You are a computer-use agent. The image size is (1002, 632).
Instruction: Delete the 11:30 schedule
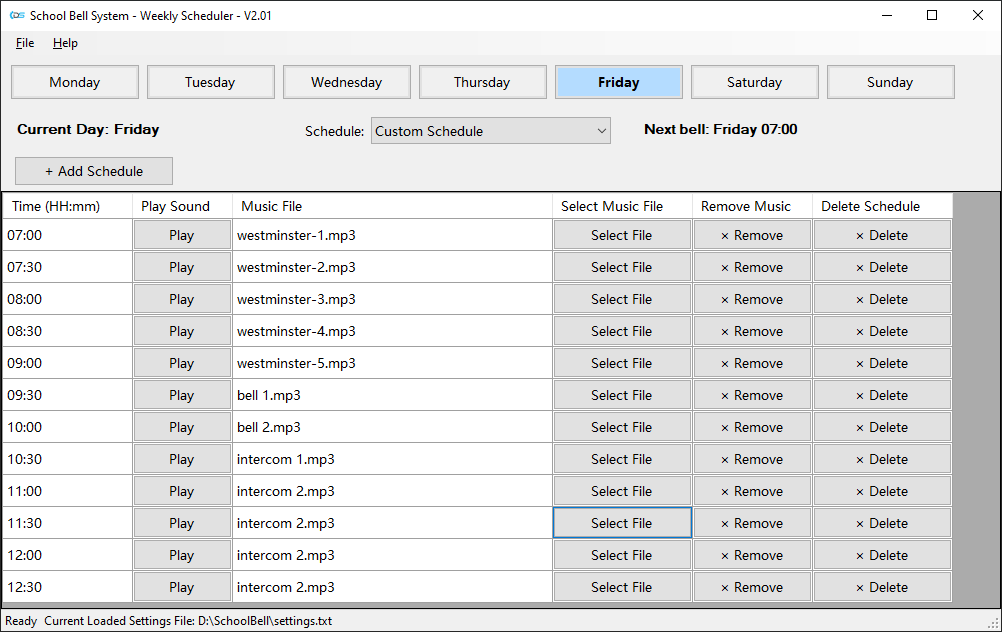883,523
